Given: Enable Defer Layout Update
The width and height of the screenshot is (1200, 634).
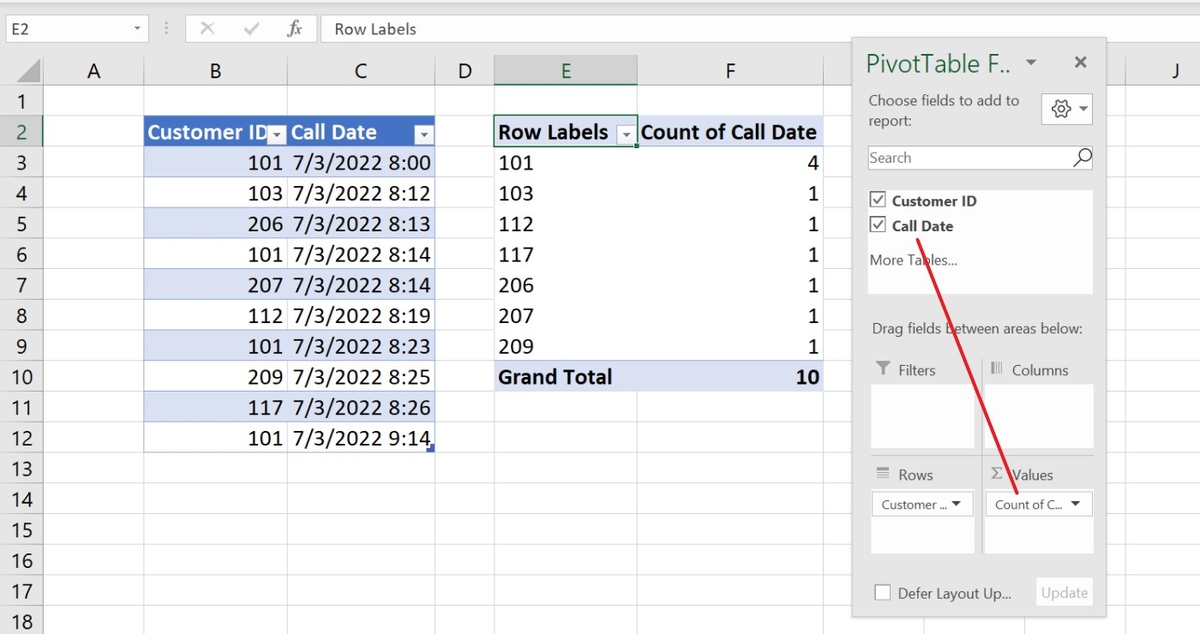Looking at the screenshot, I should tap(883, 592).
